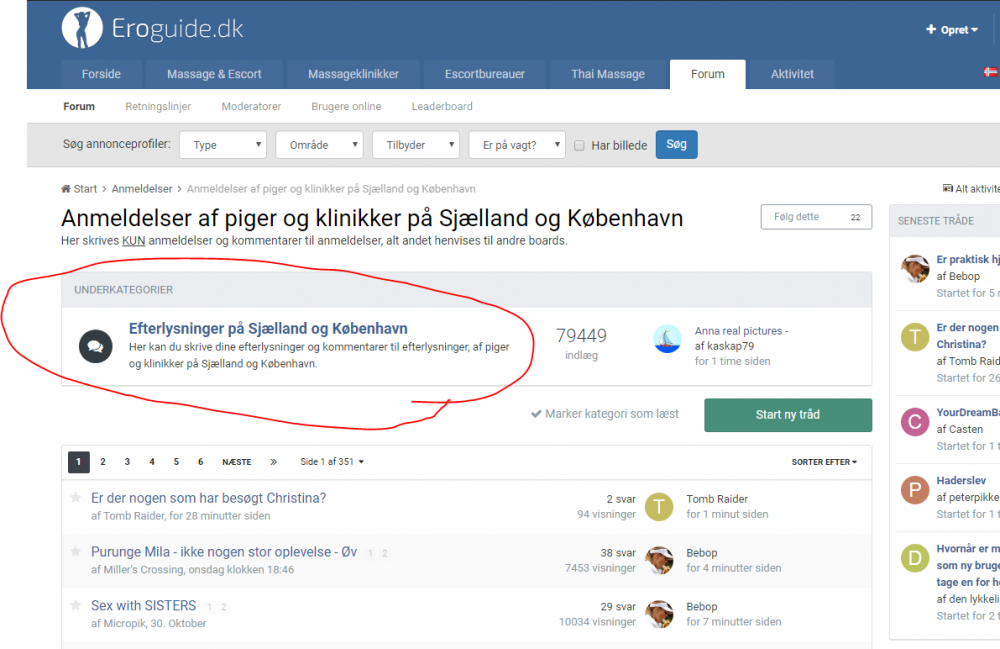Viewport: 1000px width, 649px height.
Task: Click Bebop avatar on Sex with SISTERS row
Action: 659,614
